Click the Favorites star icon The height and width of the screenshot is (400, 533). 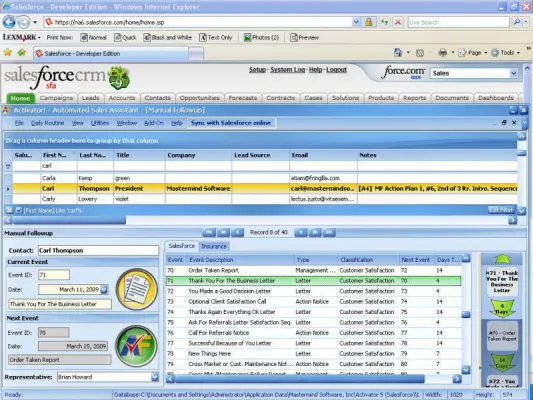point(7,53)
